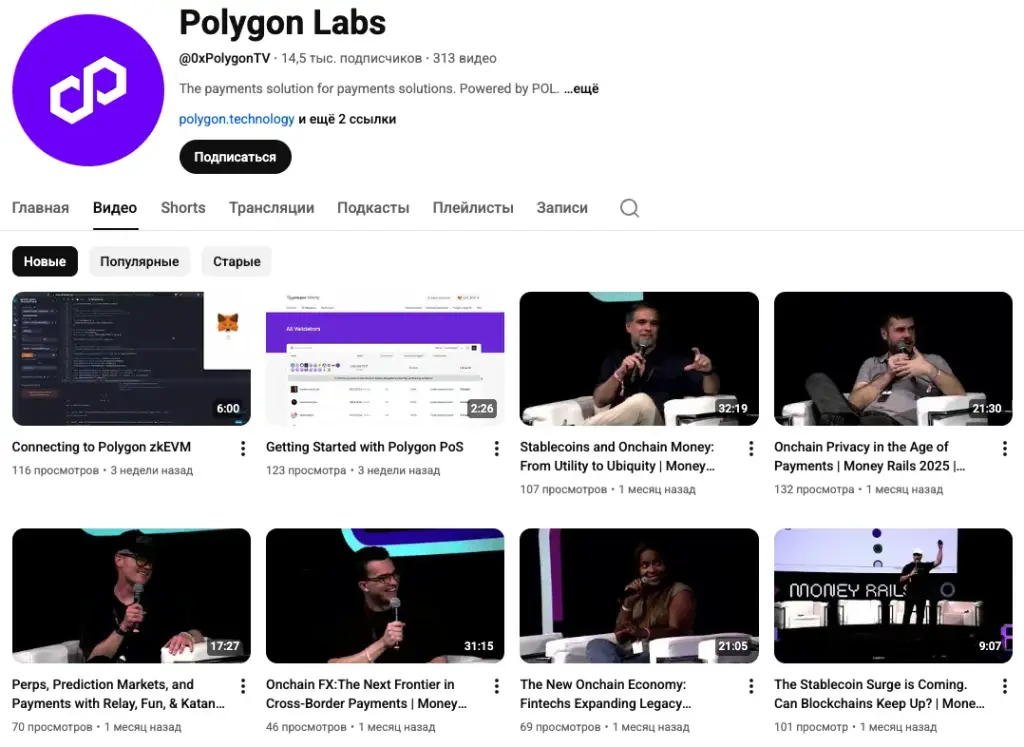Screen dimensions: 1024x747
Task: Click title 'Connecting to Polygon zkEVM'
Action: (101, 447)
